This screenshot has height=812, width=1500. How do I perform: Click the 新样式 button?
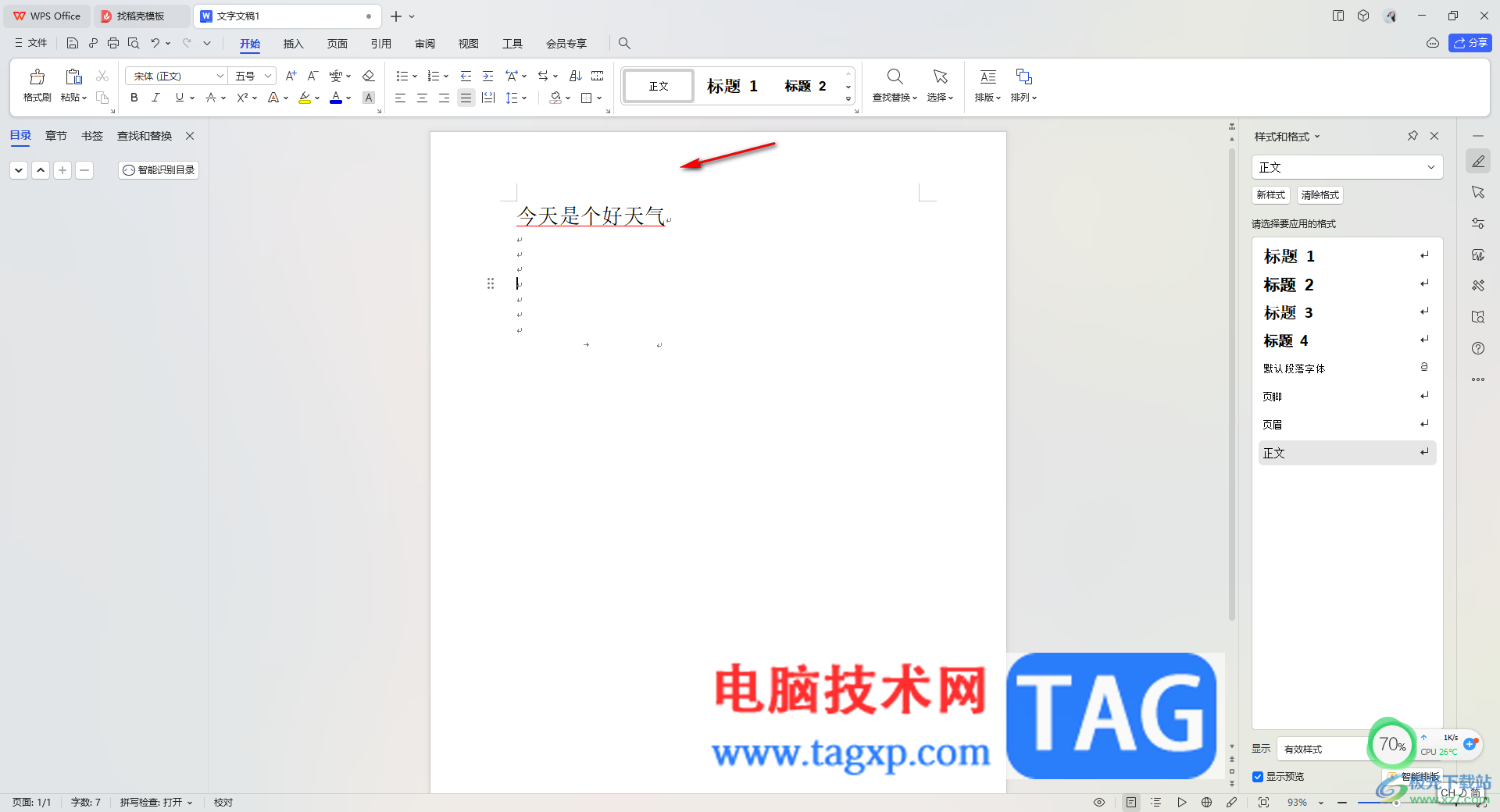click(1270, 194)
